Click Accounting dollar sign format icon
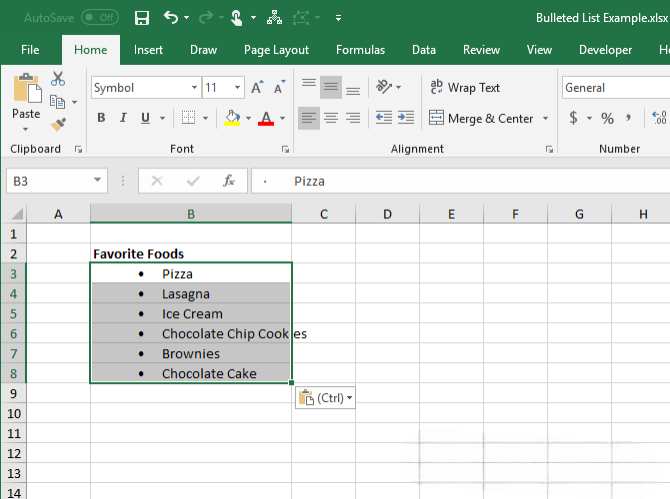670x499 pixels. click(x=573, y=117)
